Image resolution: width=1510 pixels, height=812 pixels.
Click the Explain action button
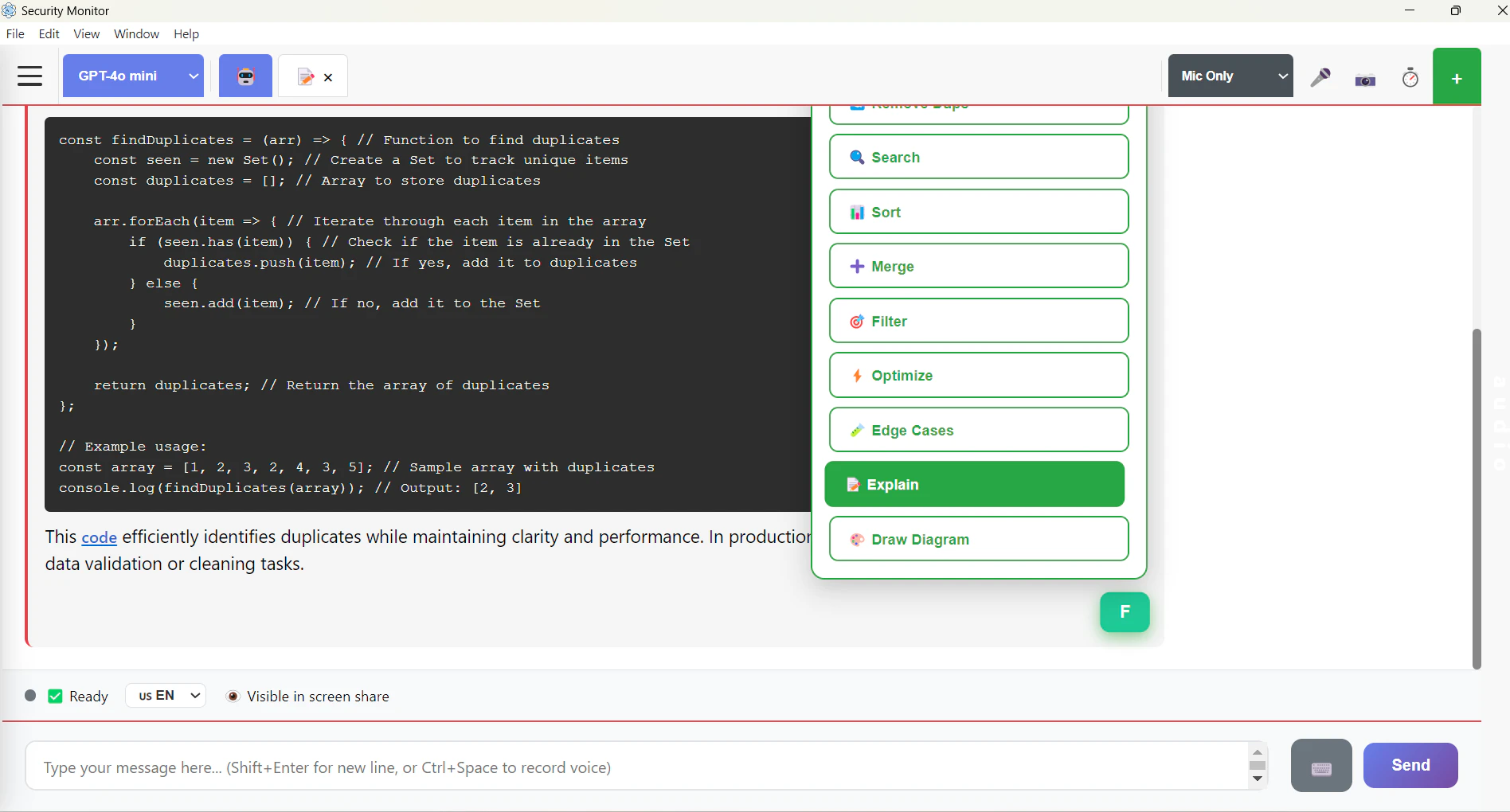click(x=973, y=484)
